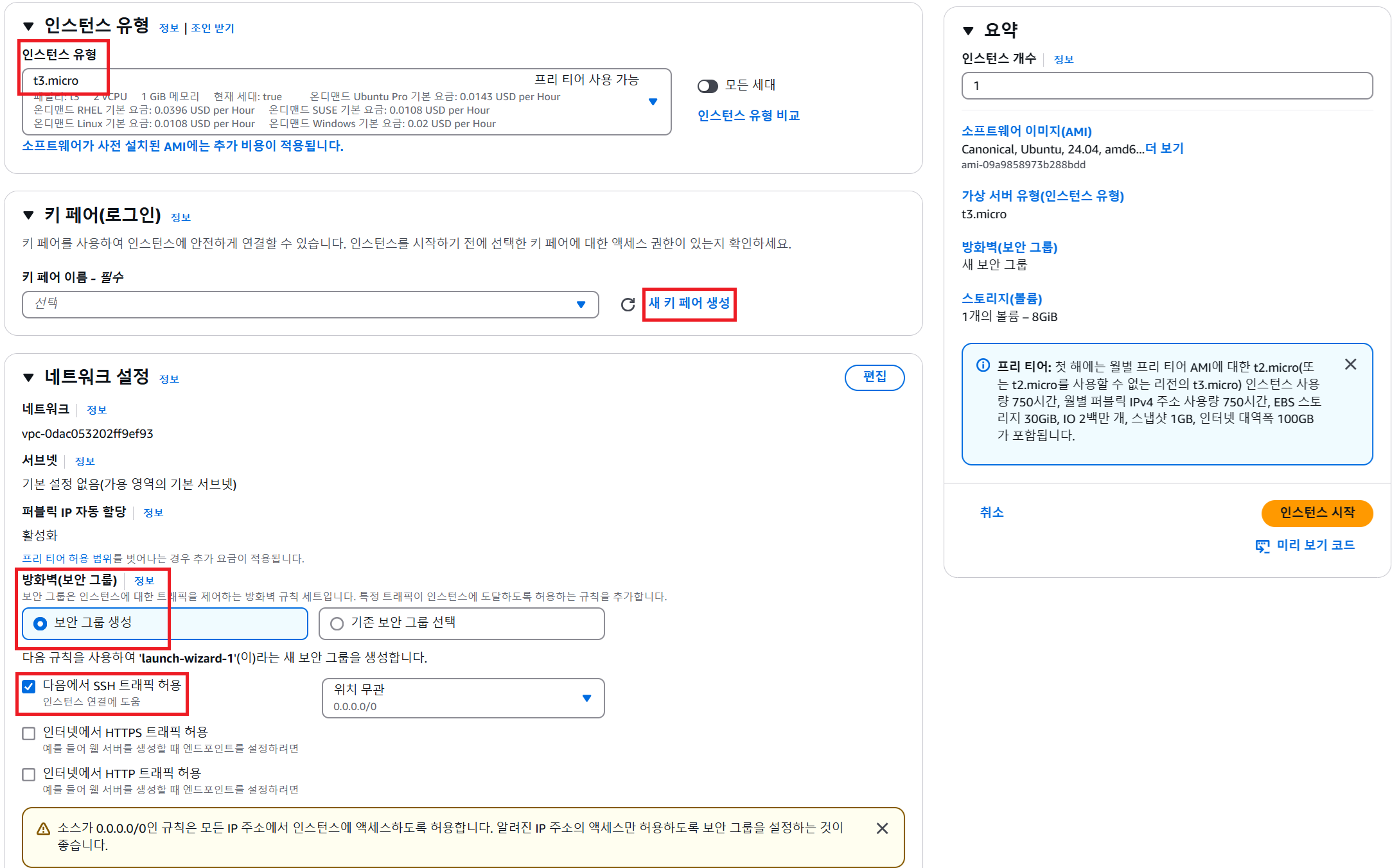Click the free tier info circle icon

982,365
